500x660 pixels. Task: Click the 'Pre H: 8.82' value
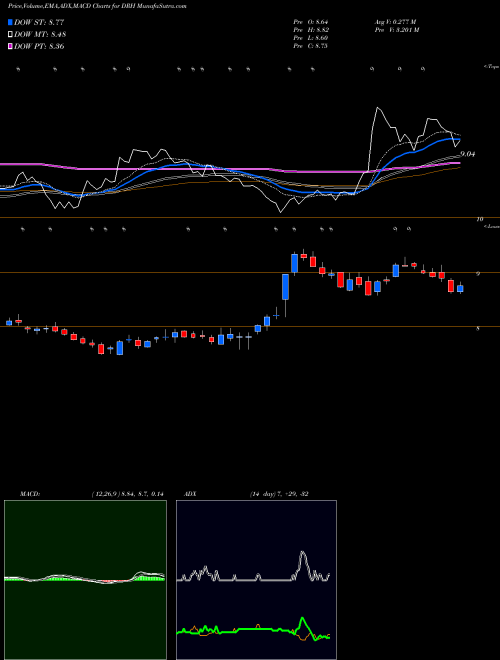pyautogui.click(x=311, y=30)
